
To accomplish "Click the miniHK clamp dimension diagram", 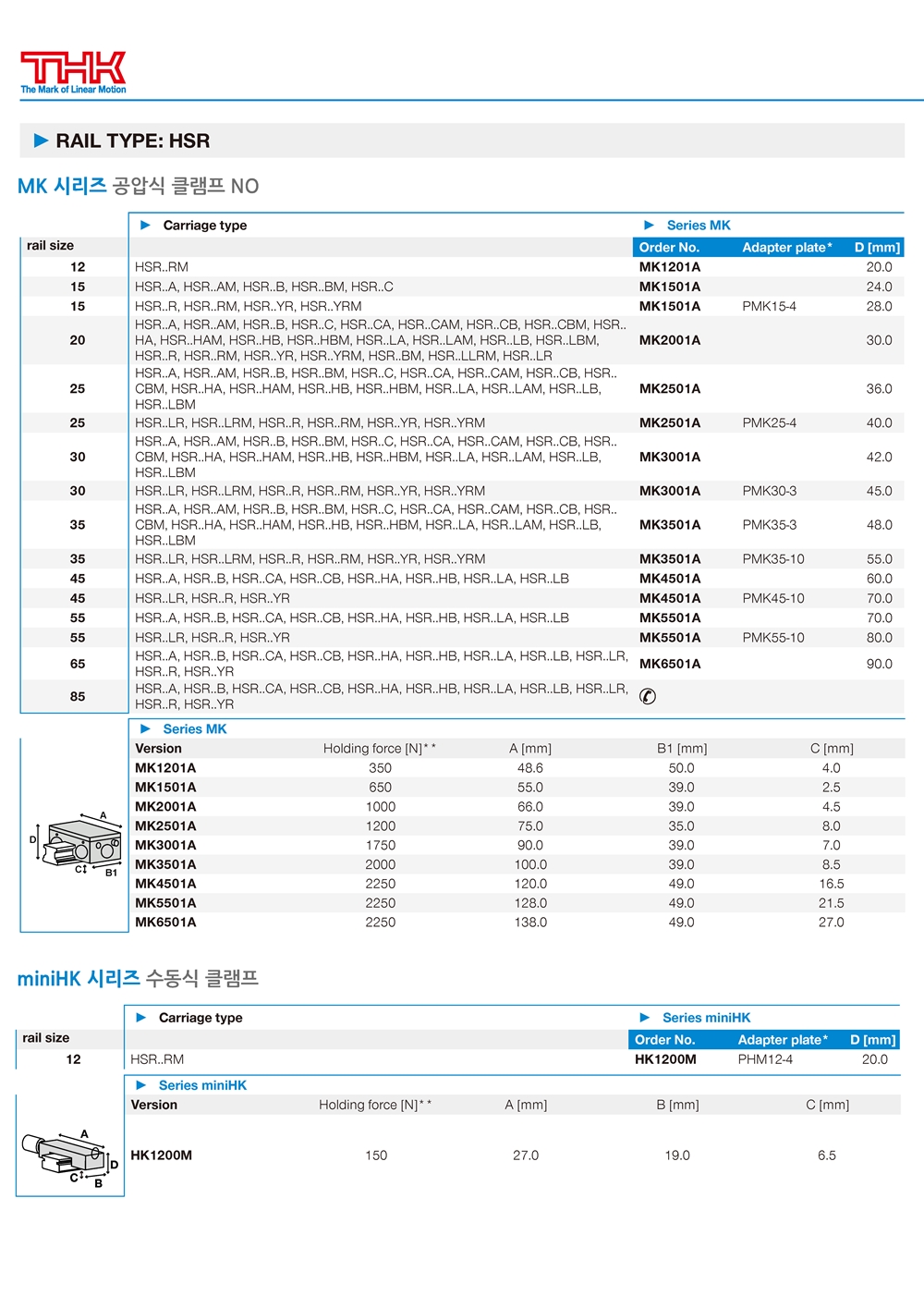I will point(70,1157).
